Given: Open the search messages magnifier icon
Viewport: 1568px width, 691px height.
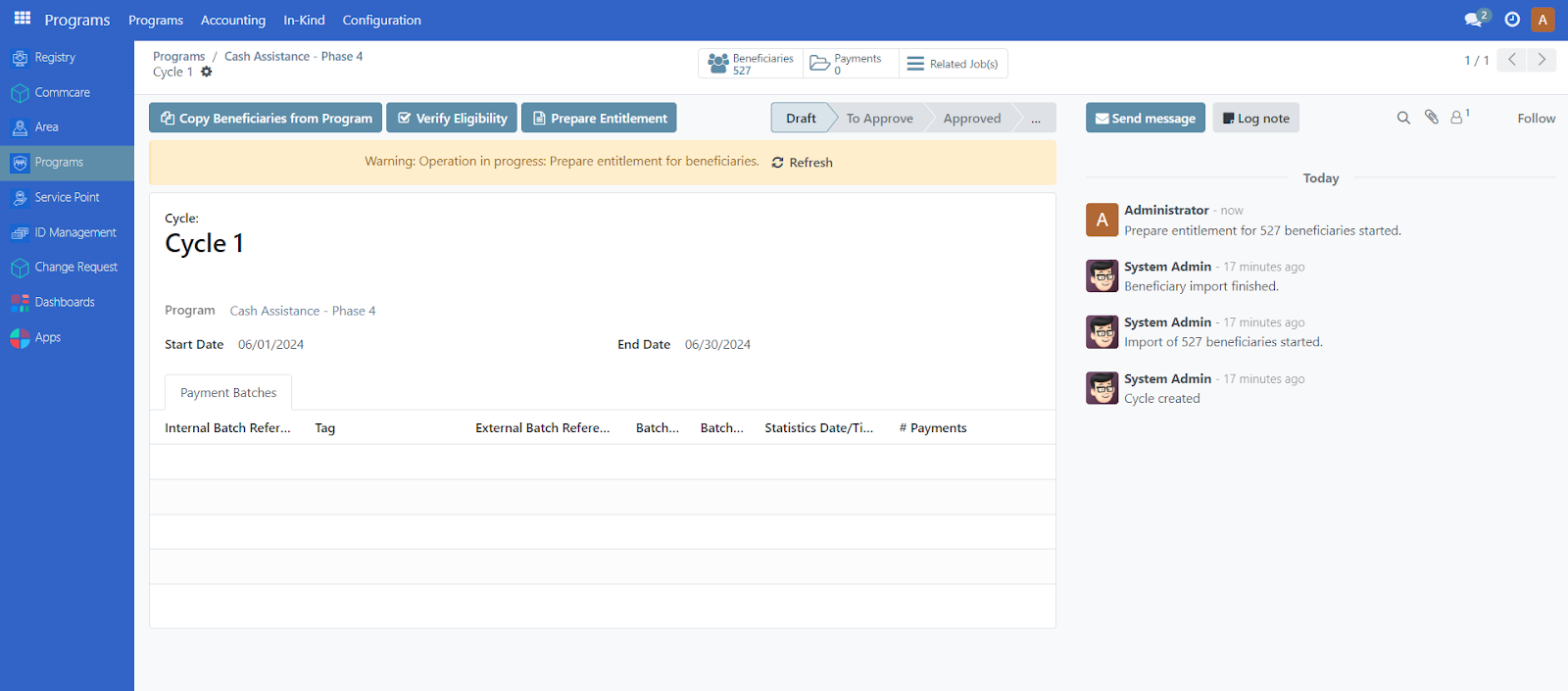Looking at the screenshot, I should 1403,118.
